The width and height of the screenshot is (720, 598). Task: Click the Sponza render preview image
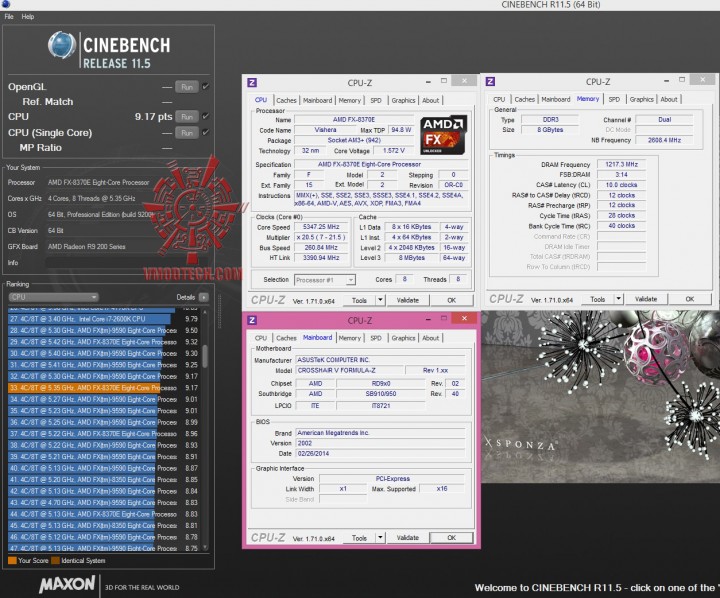600,397
